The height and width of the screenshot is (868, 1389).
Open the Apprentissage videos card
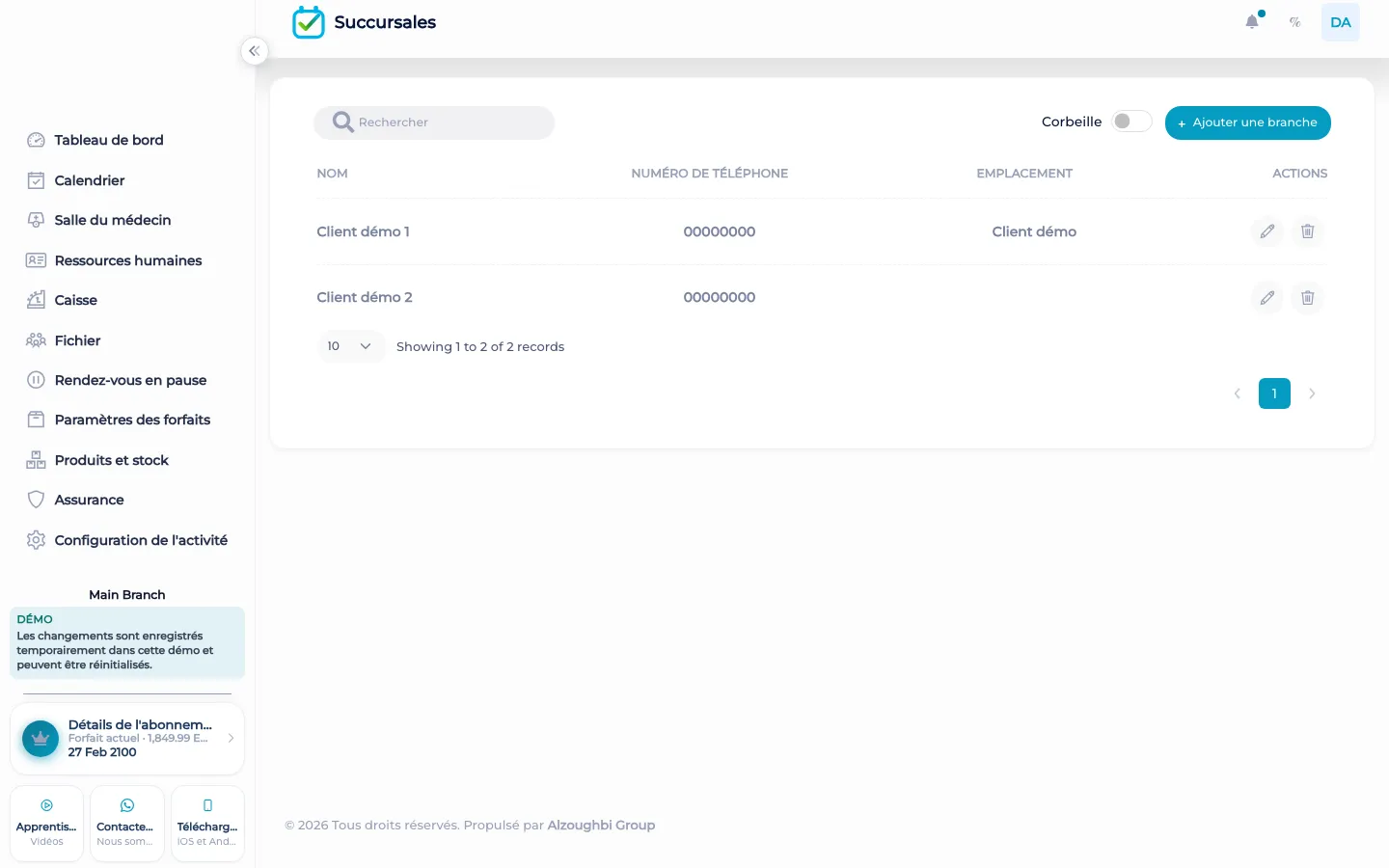tap(46, 824)
